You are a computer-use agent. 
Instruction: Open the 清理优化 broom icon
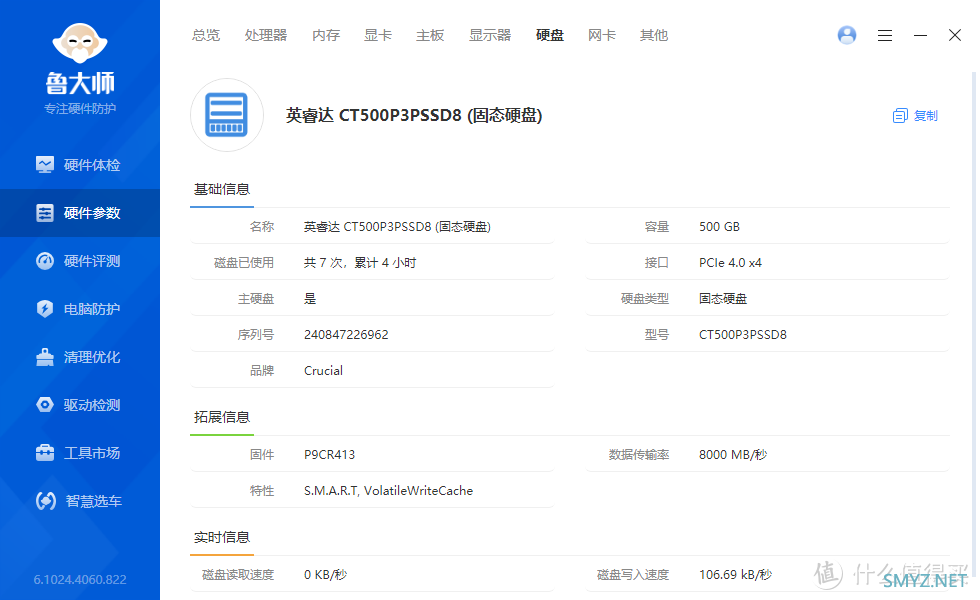point(45,357)
